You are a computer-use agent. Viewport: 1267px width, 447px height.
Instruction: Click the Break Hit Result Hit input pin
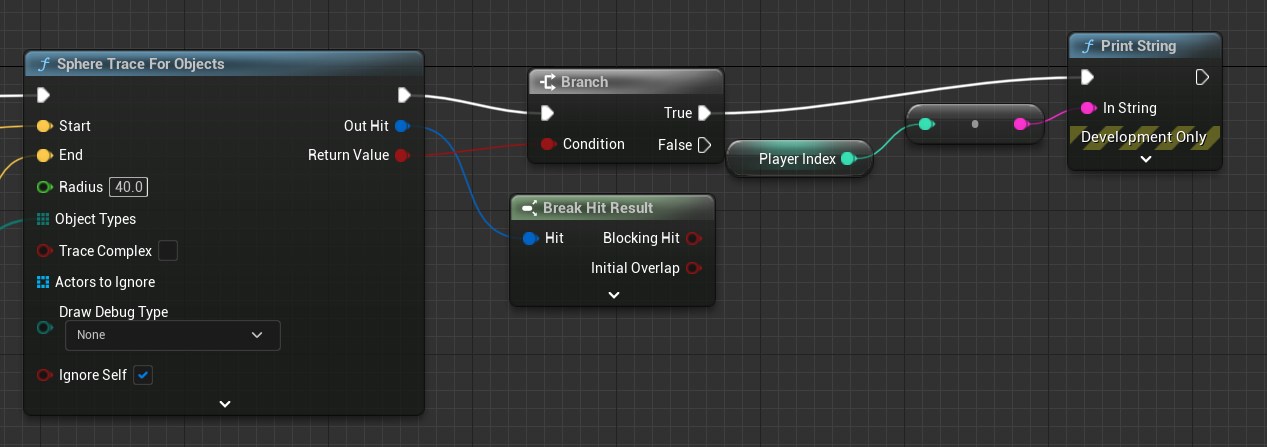pos(529,238)
